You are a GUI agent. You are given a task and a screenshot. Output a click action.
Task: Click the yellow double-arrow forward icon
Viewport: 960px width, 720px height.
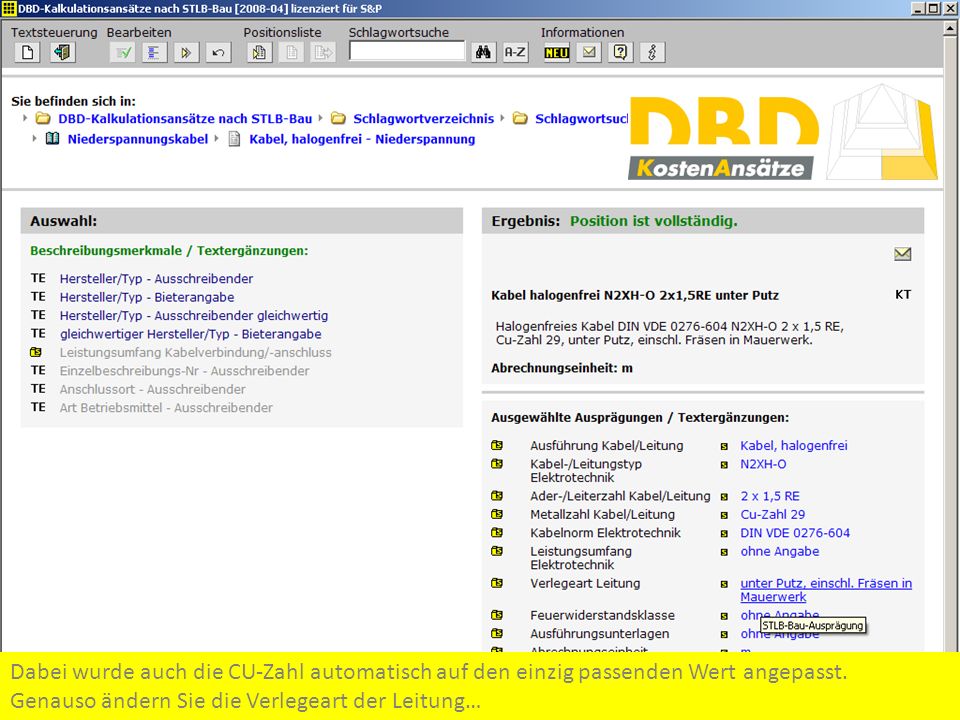tap(186, 53)
